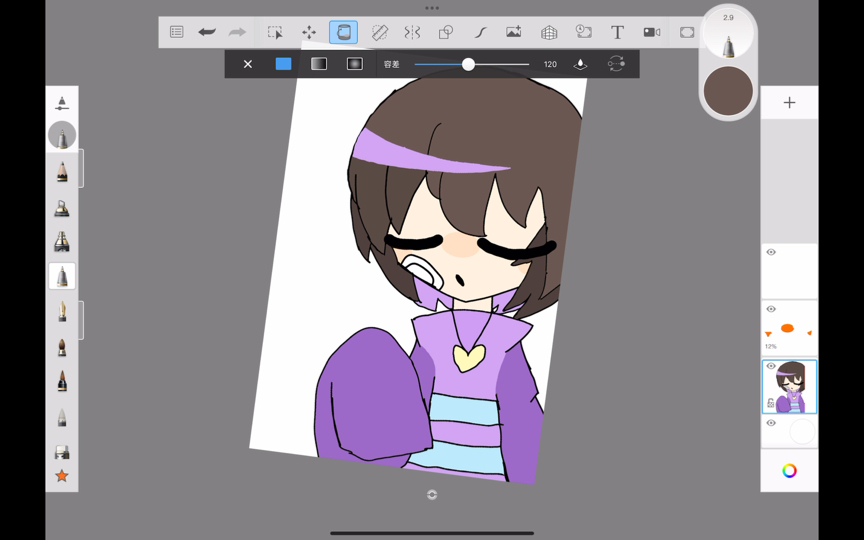Screen dimensions: 864x540
Task: Tap the brown color puck
Action: 728,91
